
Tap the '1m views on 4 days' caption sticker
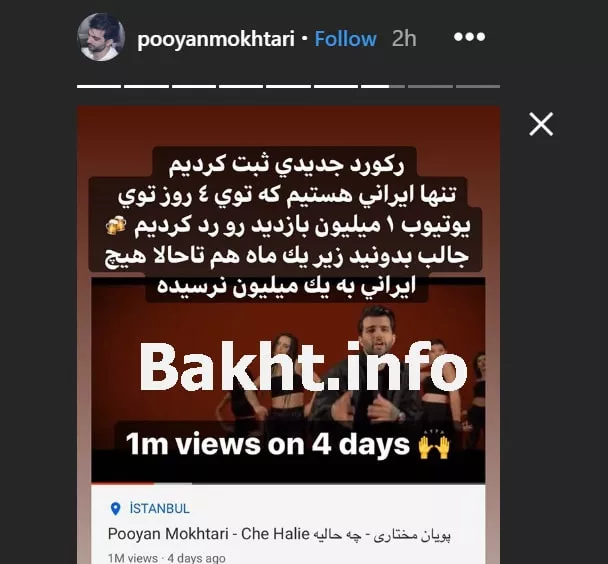tap(288, 445)
